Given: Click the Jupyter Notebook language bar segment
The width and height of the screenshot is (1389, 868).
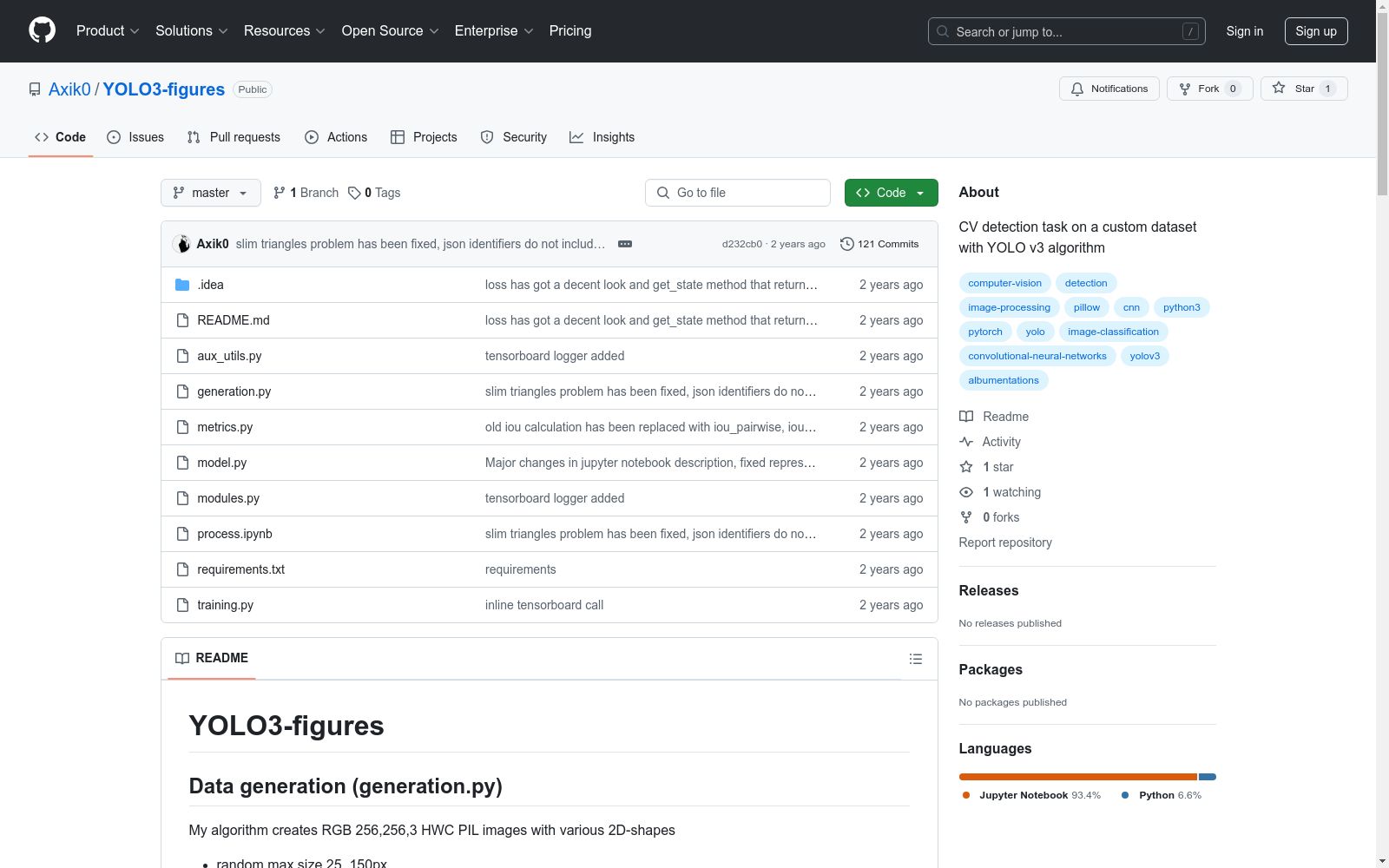Looking at the screenshot, I should [x=1078, y=777].
